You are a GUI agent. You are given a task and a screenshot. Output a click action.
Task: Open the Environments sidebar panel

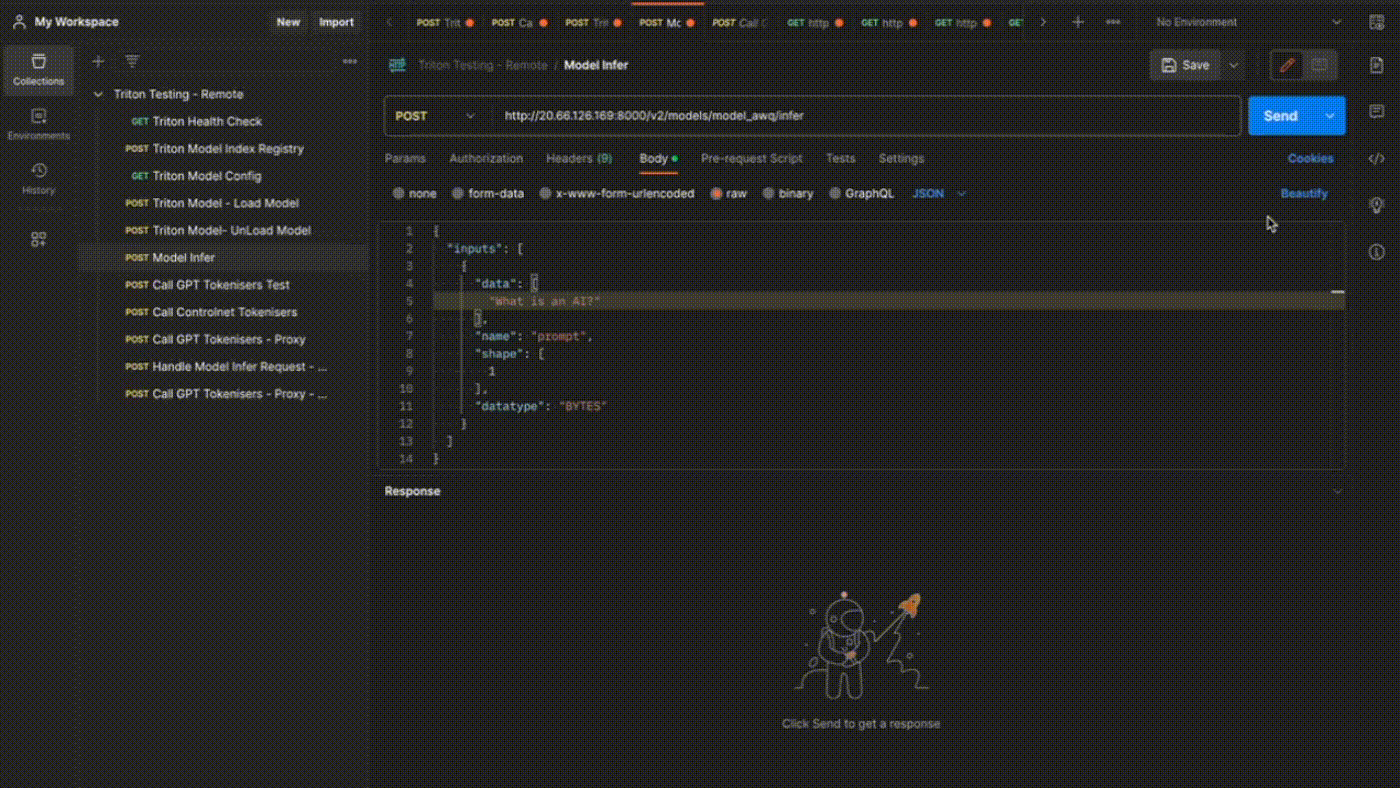click(38, 124)
